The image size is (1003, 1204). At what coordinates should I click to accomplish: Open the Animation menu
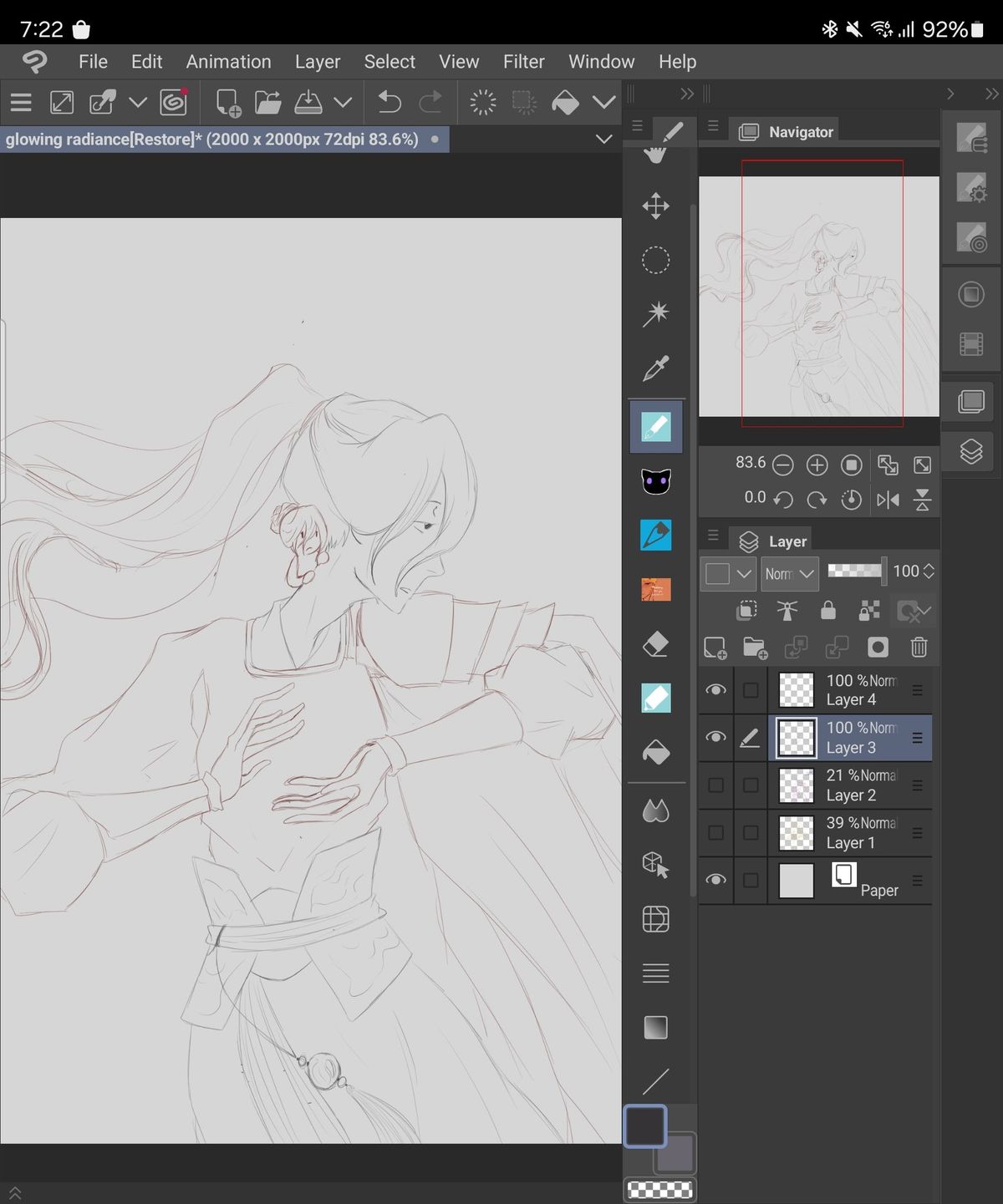tap(228, 62)
